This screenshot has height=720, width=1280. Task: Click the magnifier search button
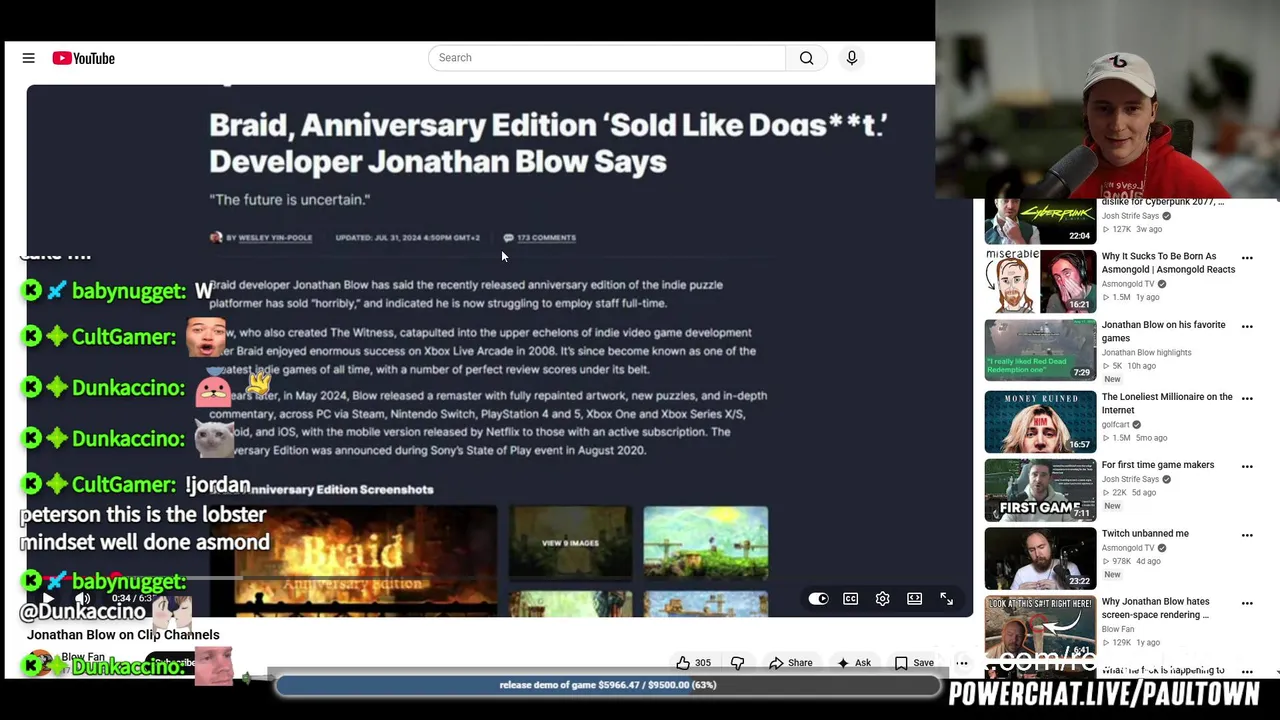click(x=806, y=58)
